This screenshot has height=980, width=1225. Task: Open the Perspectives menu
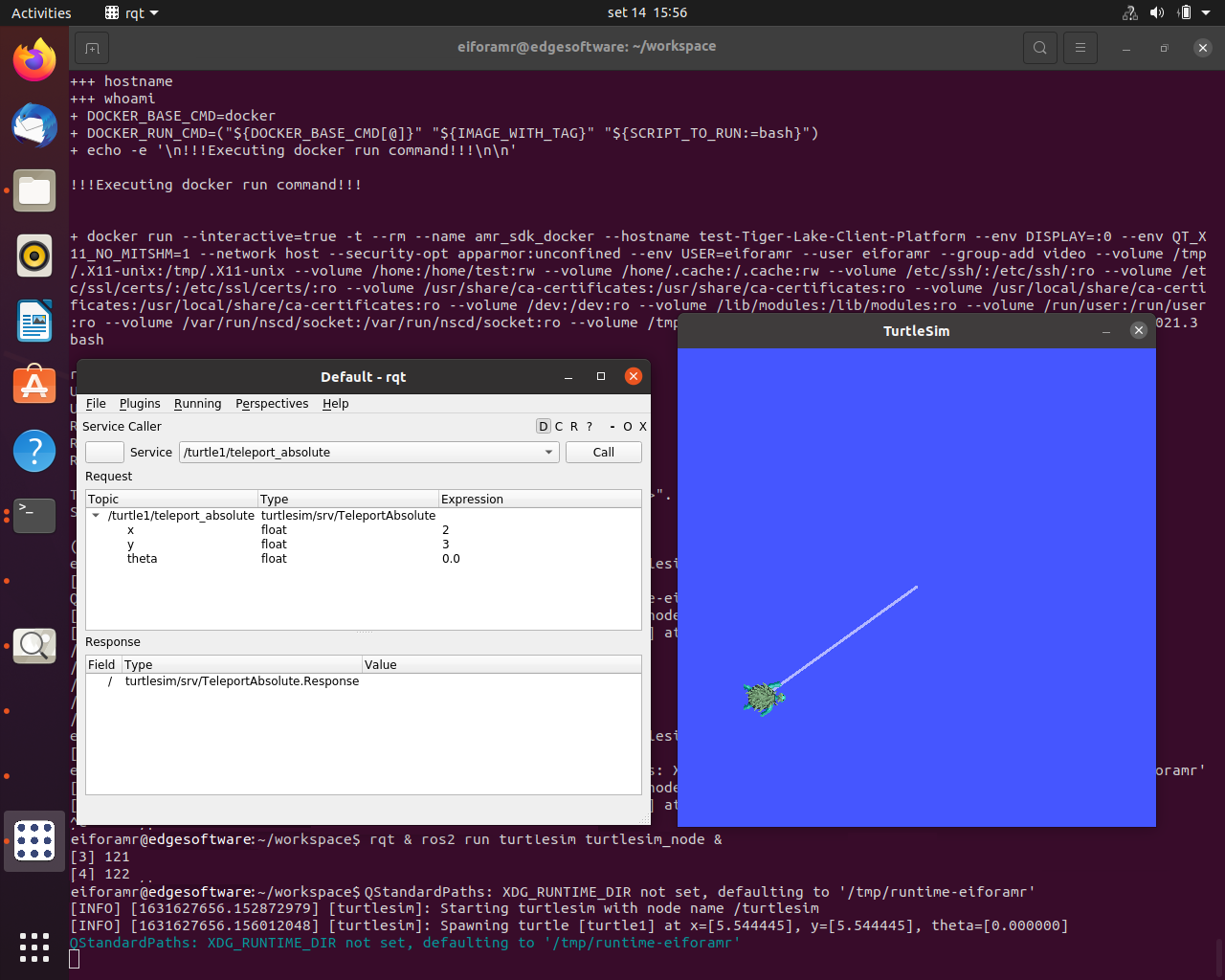tap(272, 404)
